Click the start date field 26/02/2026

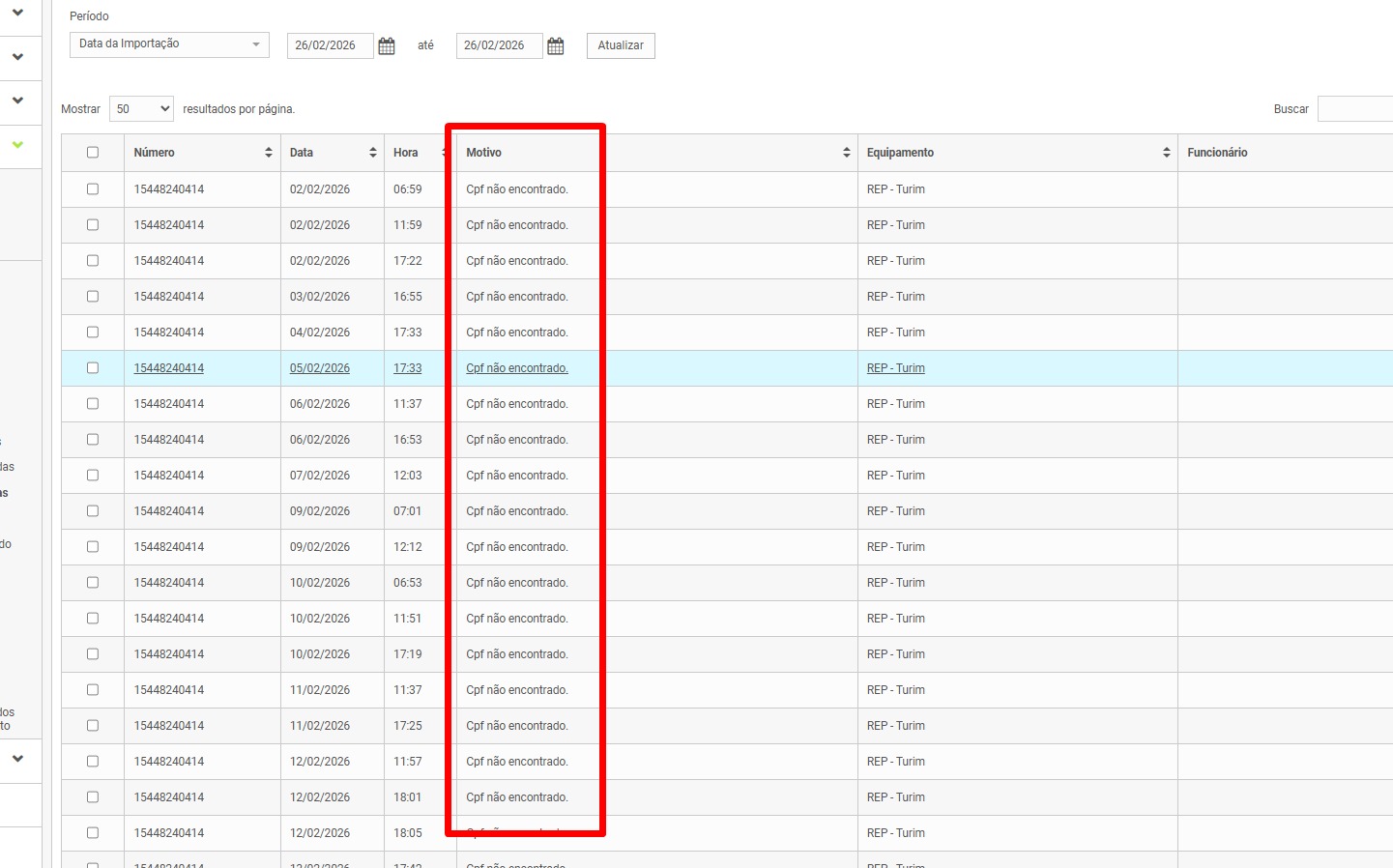(329, 45)
